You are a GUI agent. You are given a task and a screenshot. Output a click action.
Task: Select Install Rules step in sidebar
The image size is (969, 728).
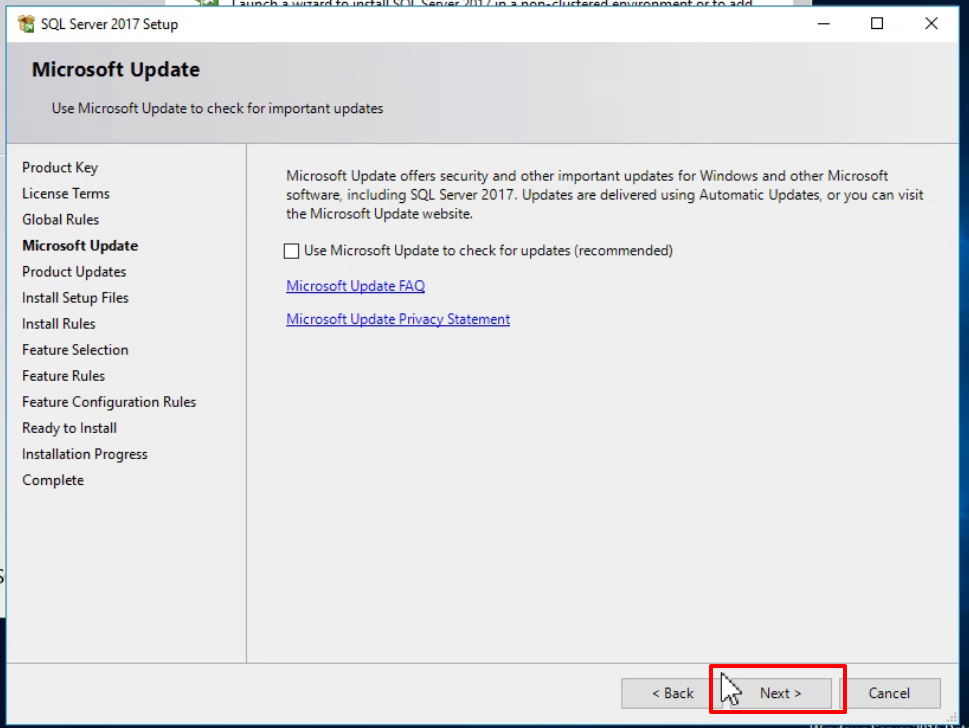coord(59,324)
